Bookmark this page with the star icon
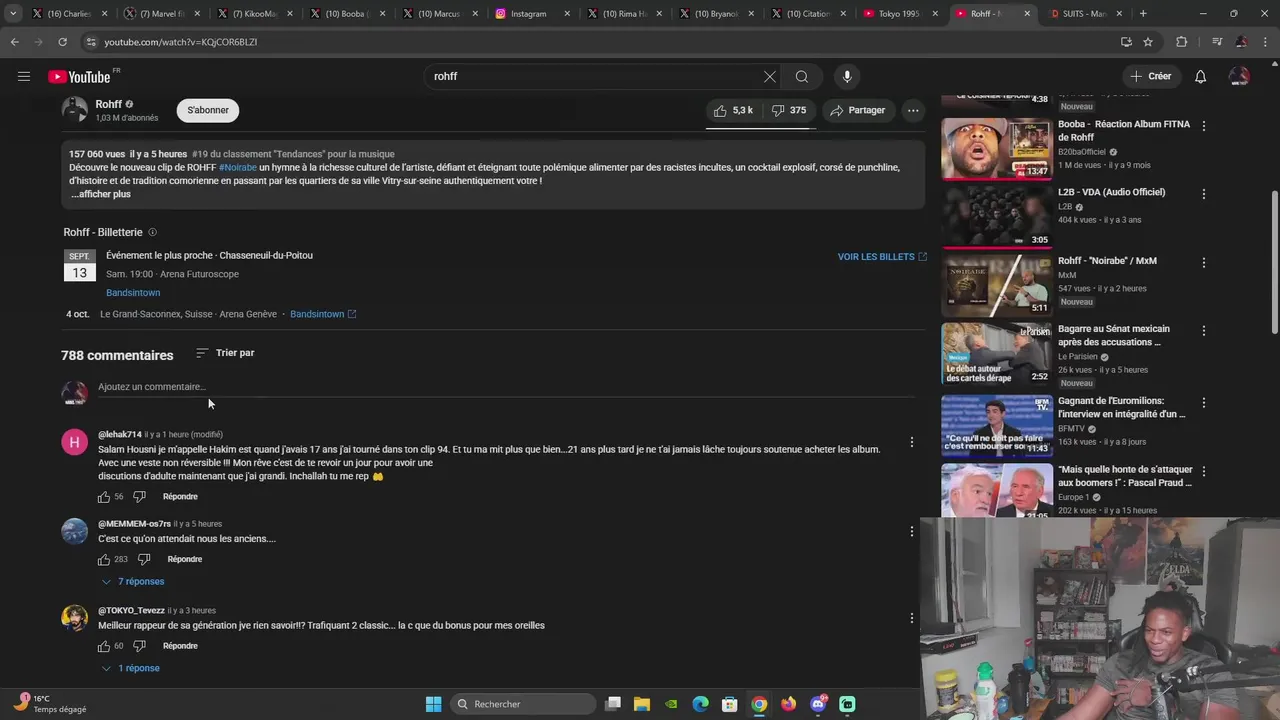 coord(1148,42)
